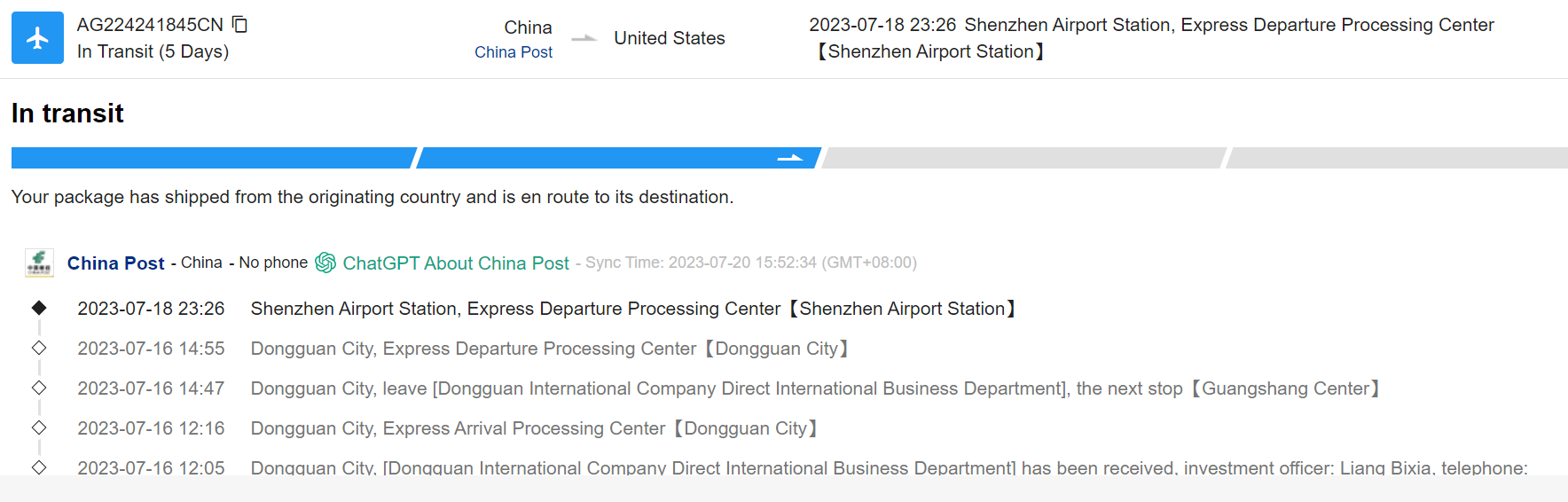
Task: Click the tracking number AG224241845CN text
Action: coord(150,25)
